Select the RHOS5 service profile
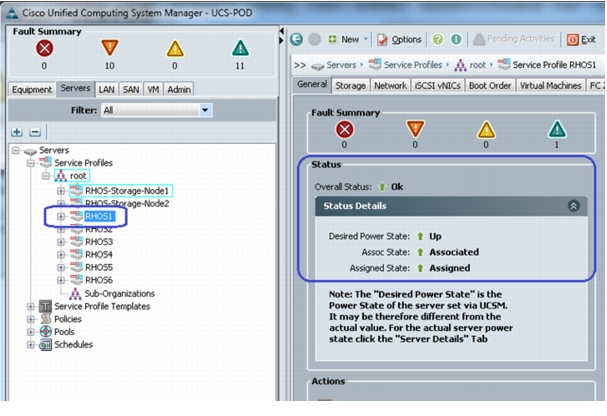Viewport: 607px width, 416px height. click(99, 267)
